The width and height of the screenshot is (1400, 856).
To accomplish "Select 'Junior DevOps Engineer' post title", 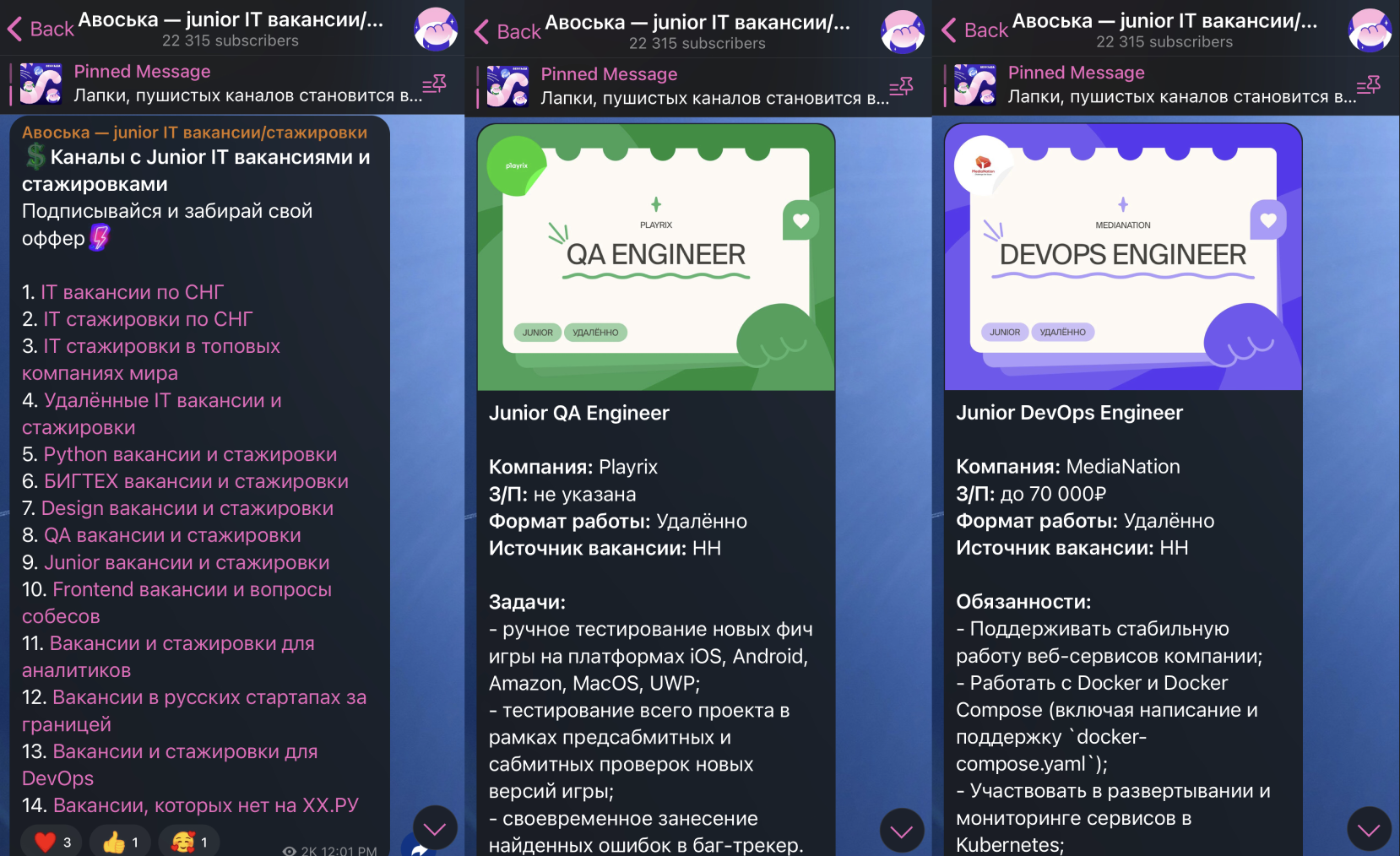I will (1069, 412).
